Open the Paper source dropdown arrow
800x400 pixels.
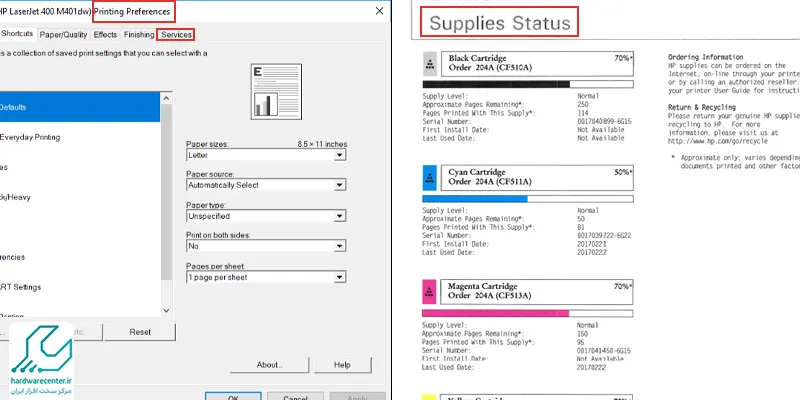[340, 185]
